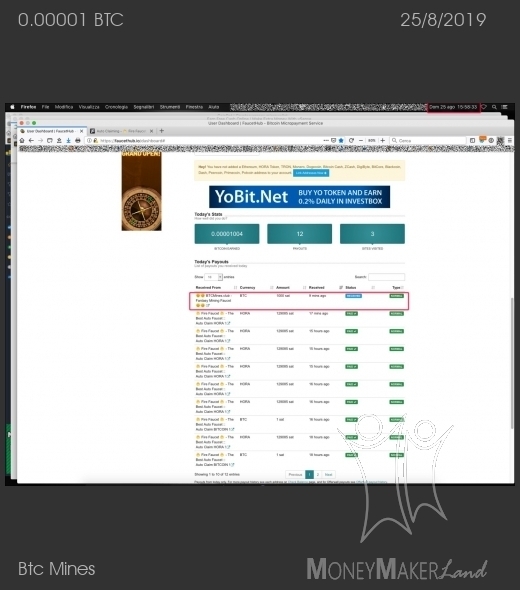Zoom in with the plus icon
This screenshot has width=520, height=590.
tap(383, 140)
